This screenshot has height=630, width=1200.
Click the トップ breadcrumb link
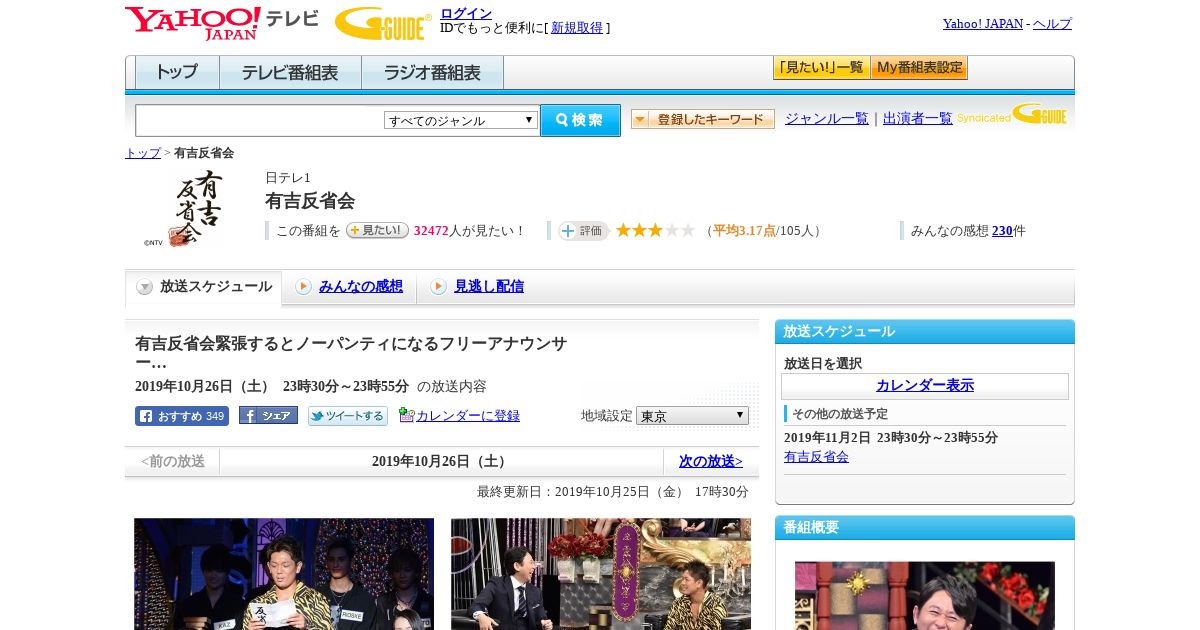pos(143,153)
